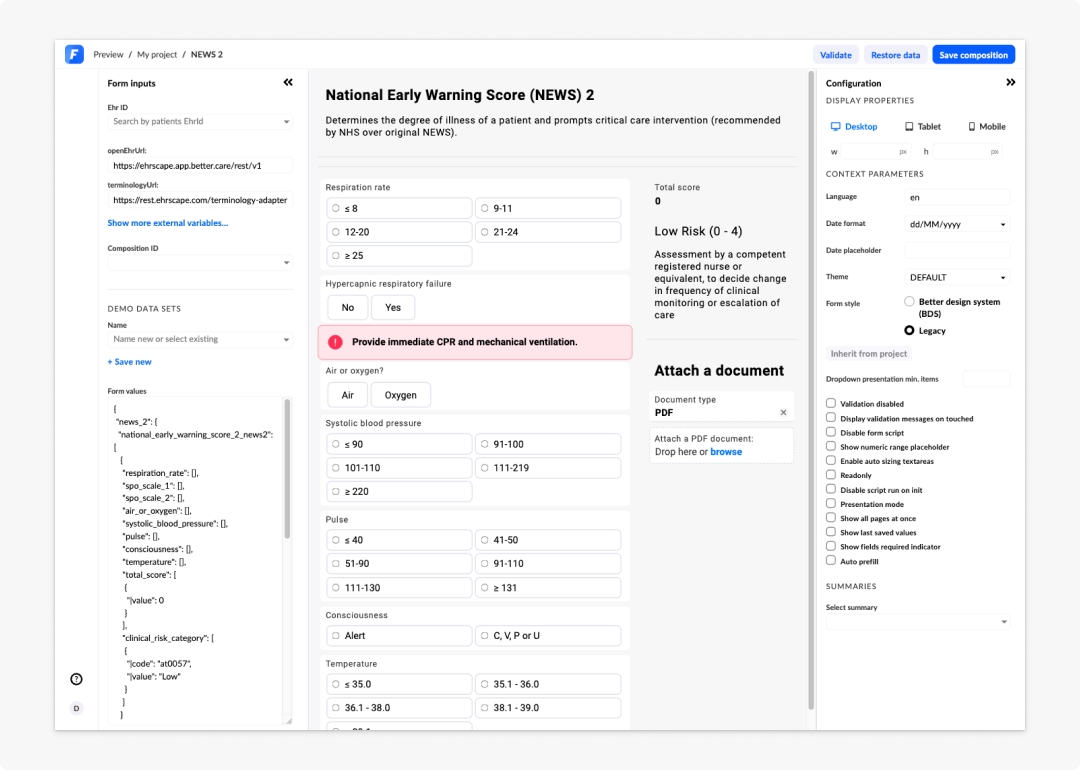
Task: Check the Auto prefill option
Action: (831, 561)
